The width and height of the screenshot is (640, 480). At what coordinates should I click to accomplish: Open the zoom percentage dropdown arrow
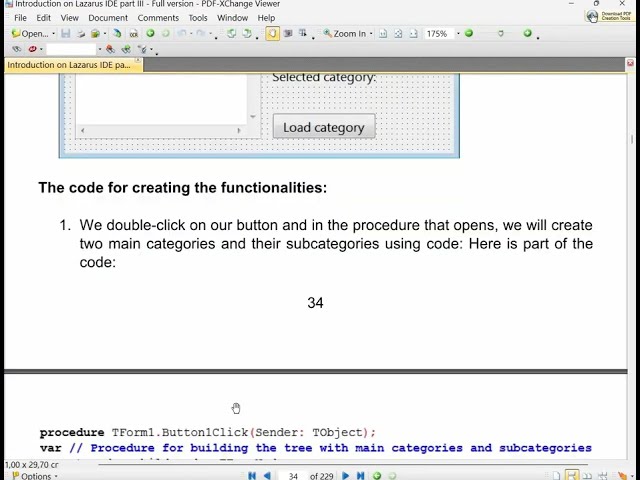[x=458, y=33]
